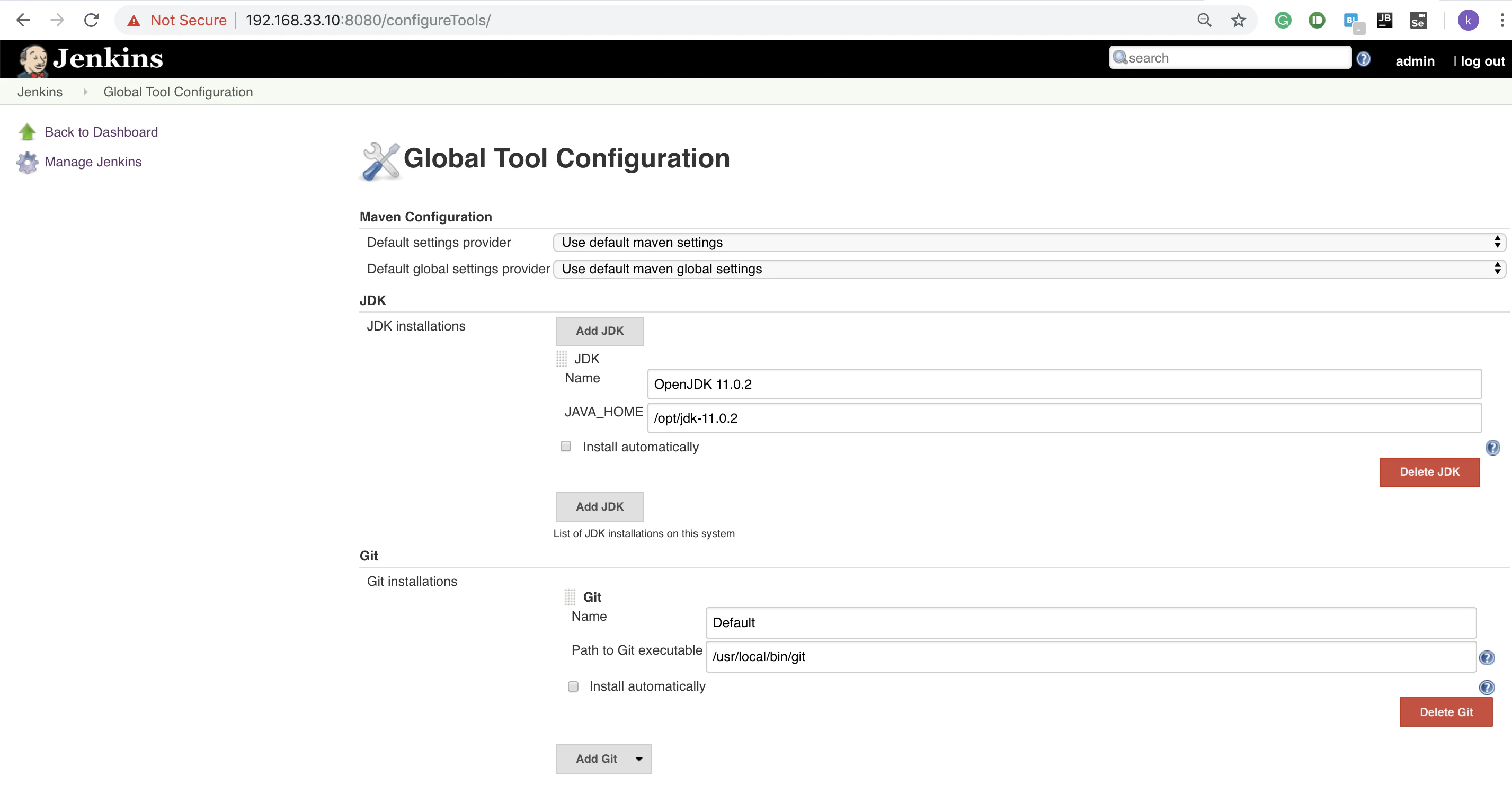Open the Default global settings provider dropdown

(1029, 269)
